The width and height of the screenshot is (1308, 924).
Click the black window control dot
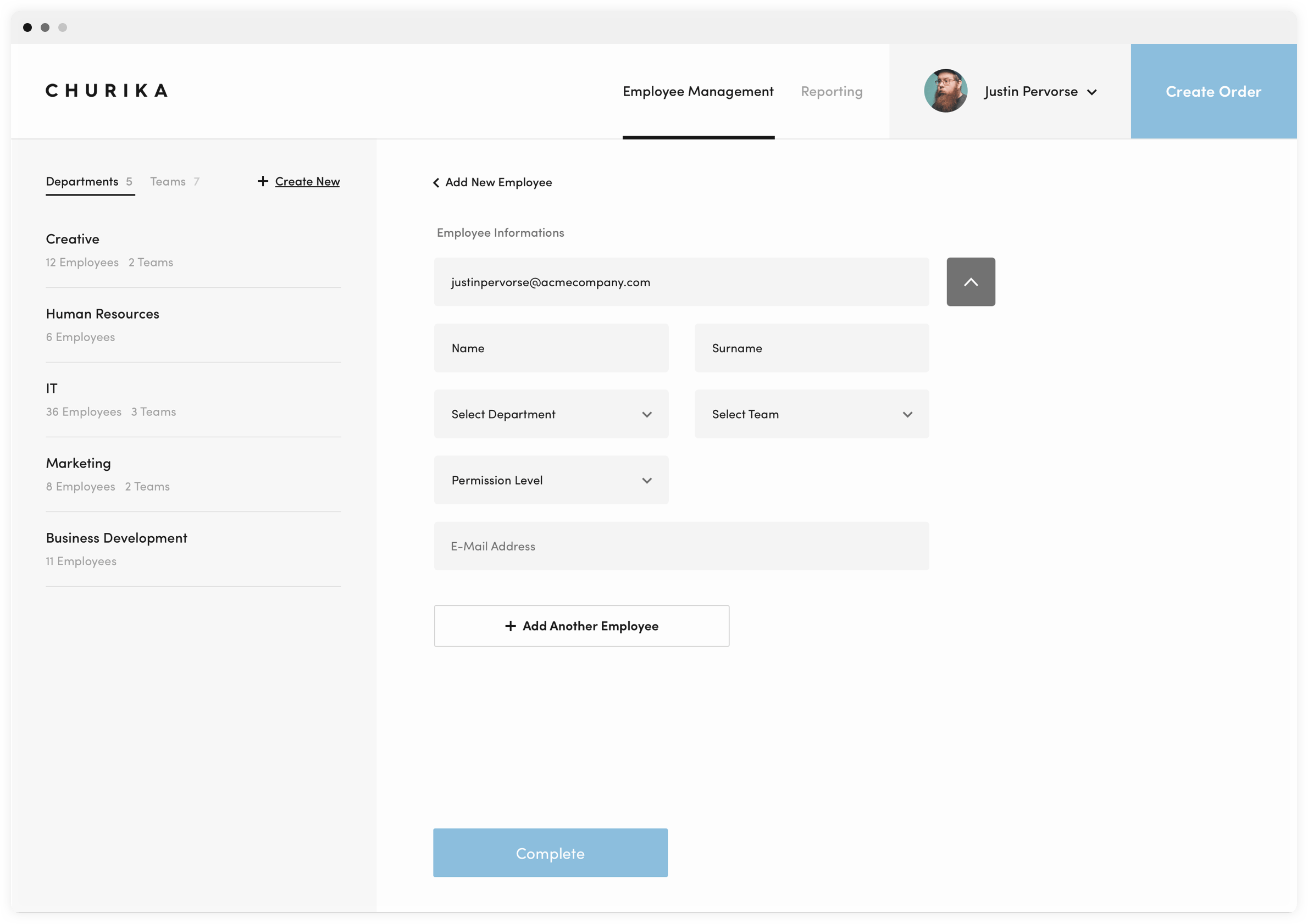click(27, 27)
